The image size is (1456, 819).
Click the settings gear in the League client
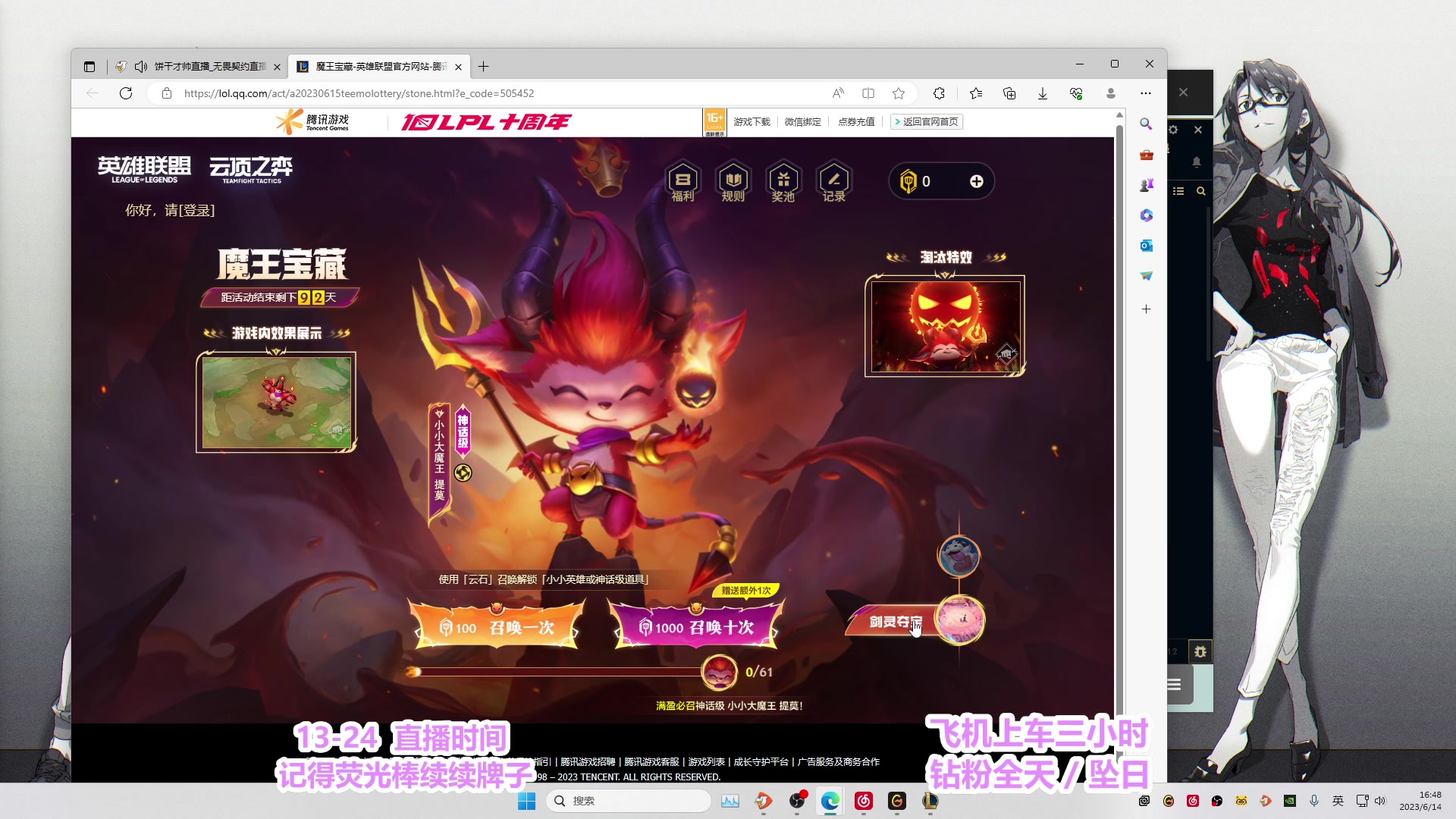coord(1173,130)
